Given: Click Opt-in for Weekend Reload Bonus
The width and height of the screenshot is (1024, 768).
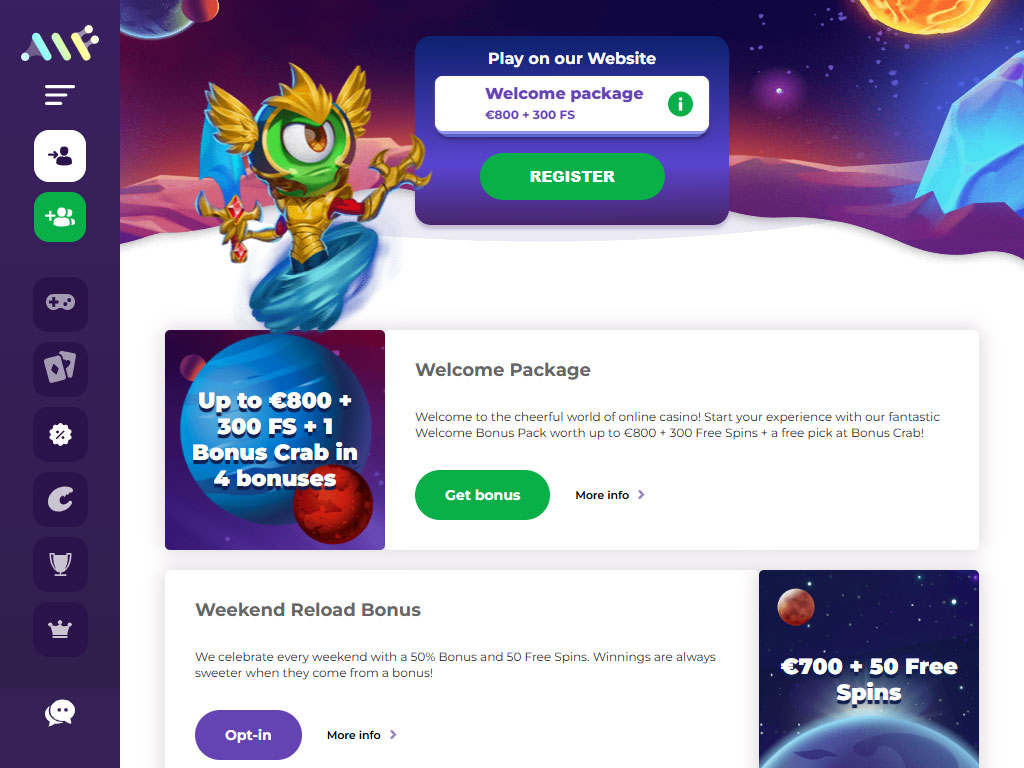Looking at the screenshot, I should pyautogui.click(x=248, y=735).
